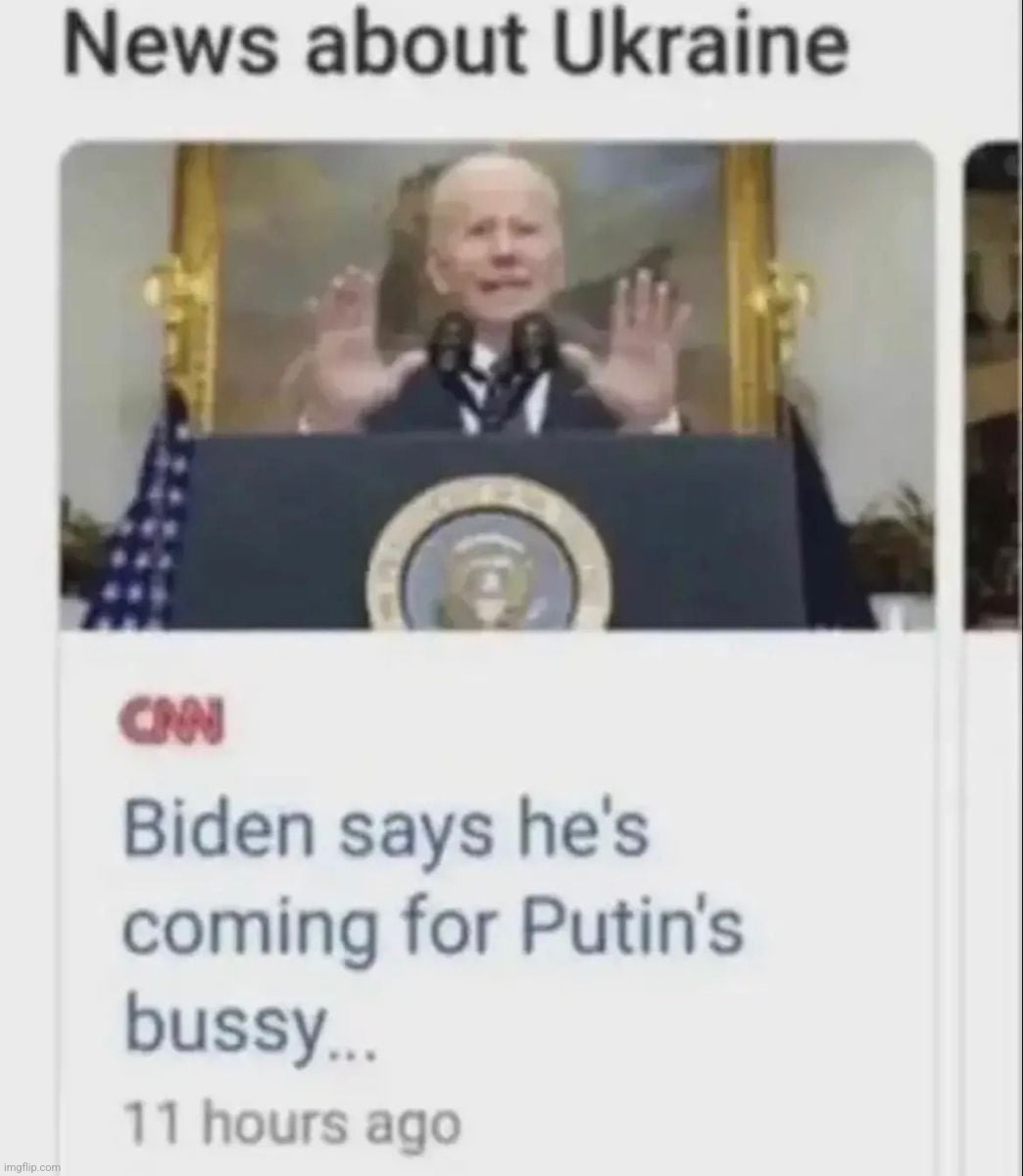Click the plant at photo's right edge
1023x1176 pixels.
[x=892, y=547]
